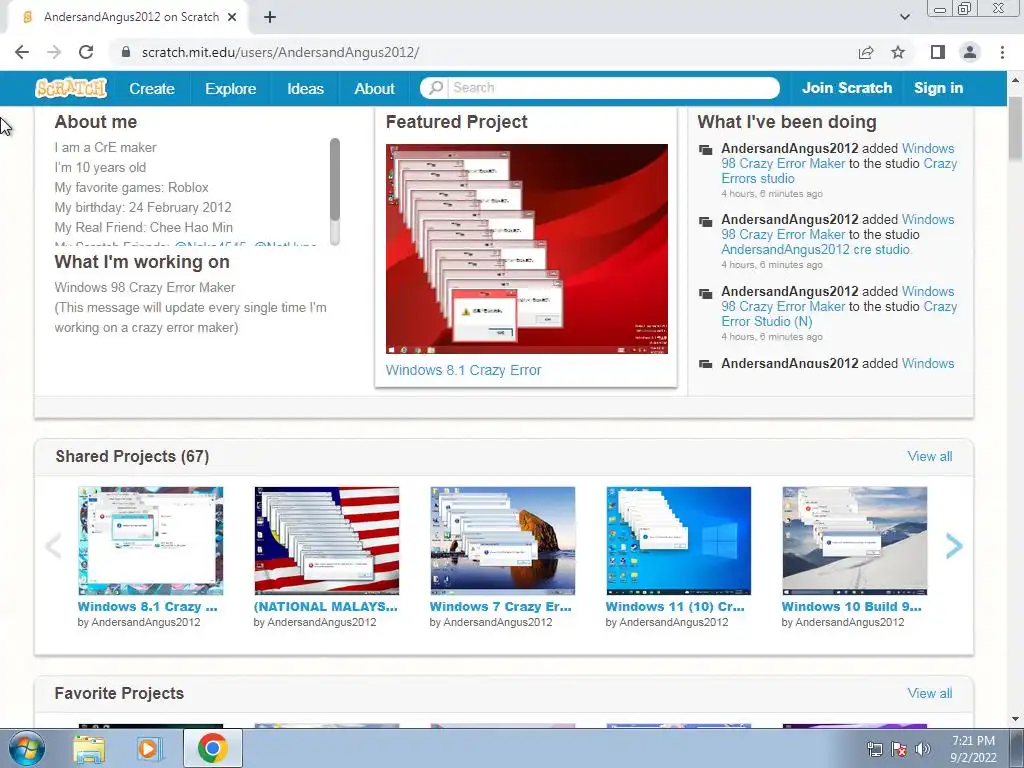Click the Scratch search field
This screenshot has height=768, width=1024.
coord(600,88)
